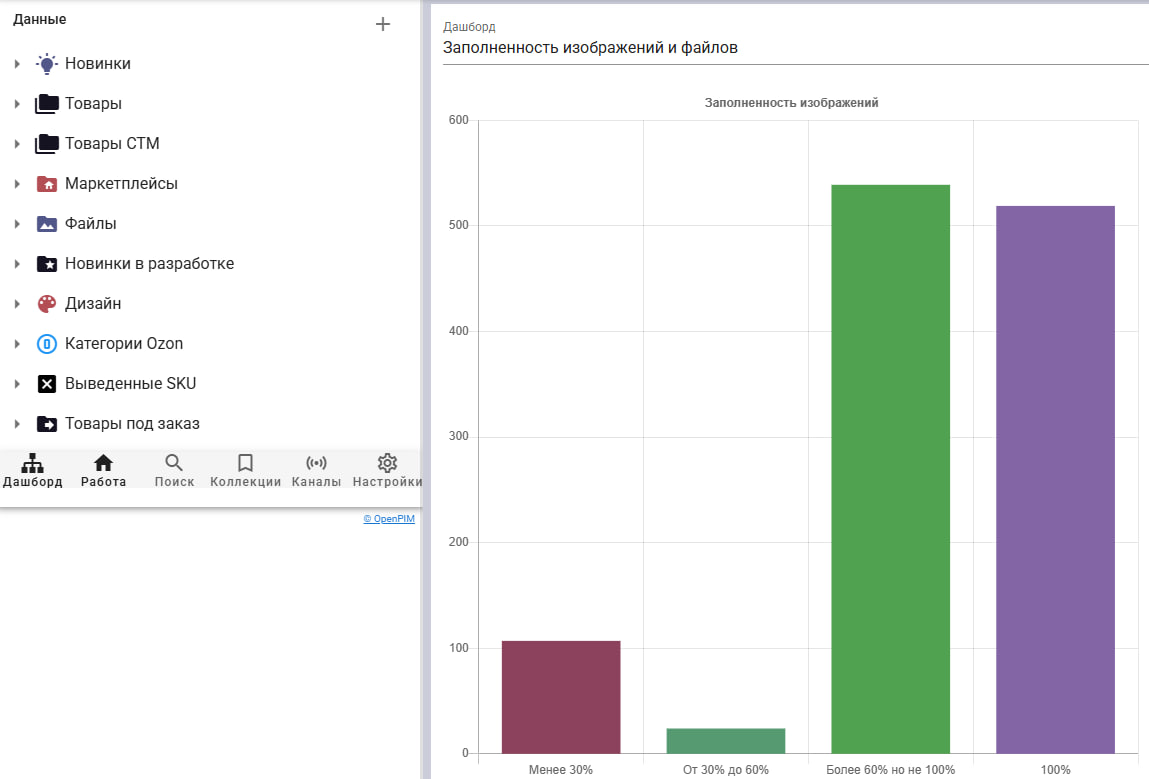Click the Дизайн palette icon

tap(46, 304)
